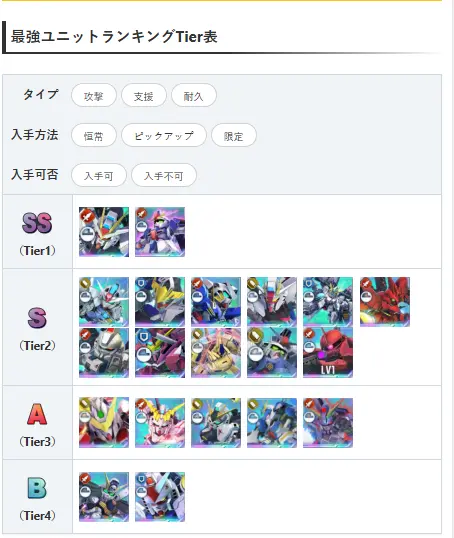Filter by 入手可 availability
This screenshot has height=538, width=454.
pos(98,175)
